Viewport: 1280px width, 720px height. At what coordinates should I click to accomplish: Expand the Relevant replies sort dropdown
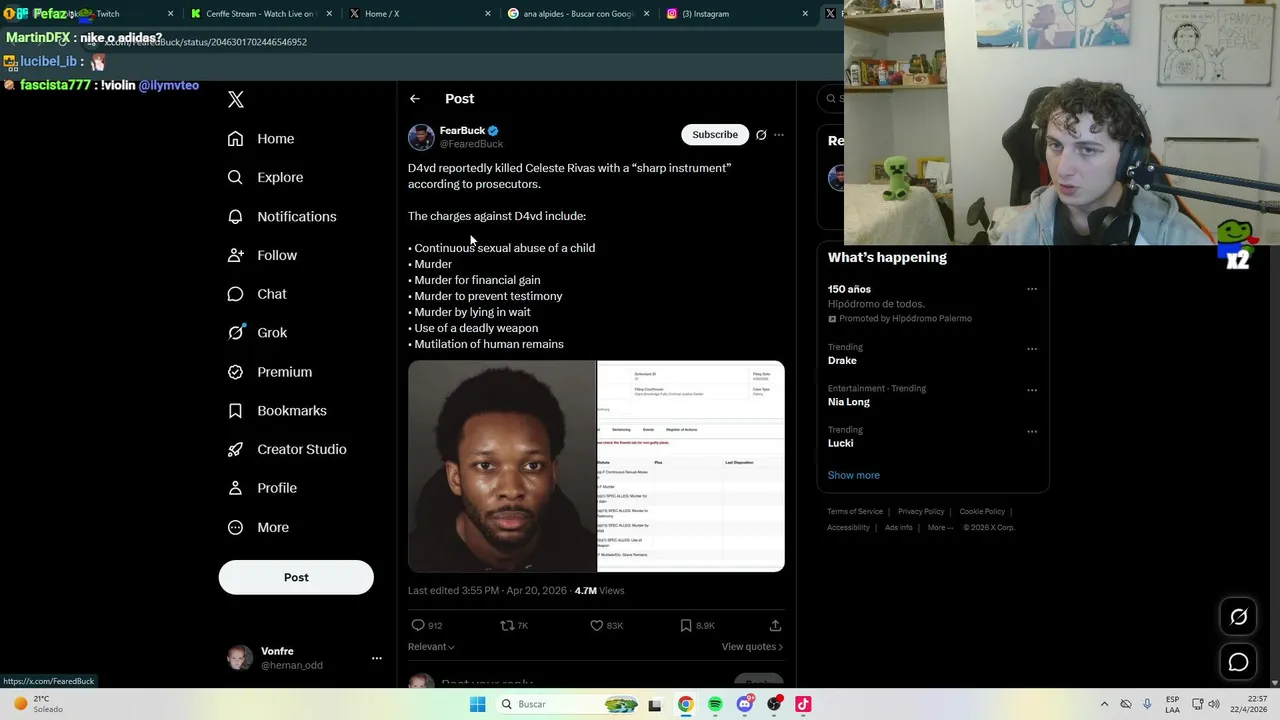coord(431,647)
